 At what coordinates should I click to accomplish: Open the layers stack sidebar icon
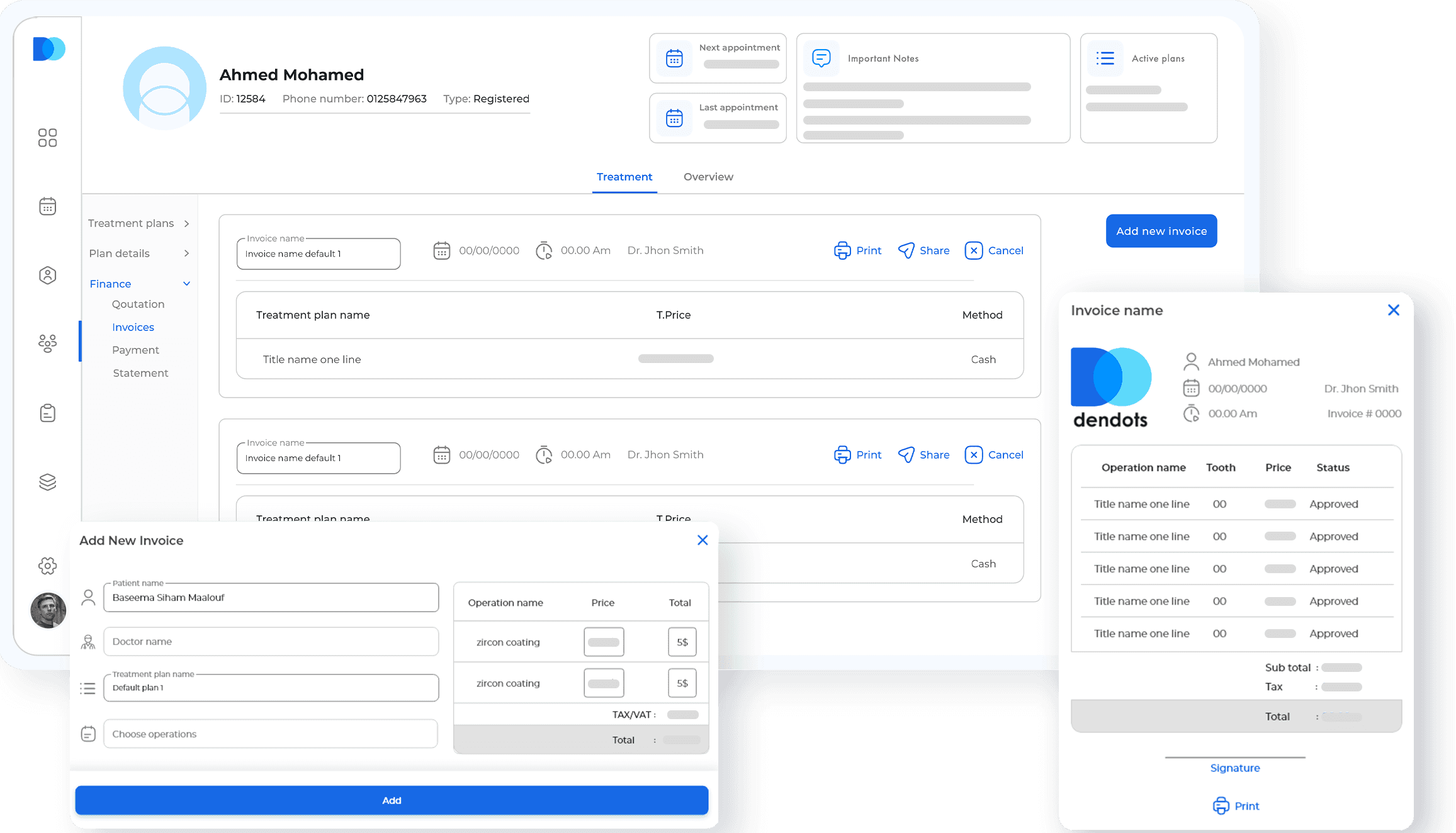47,482
